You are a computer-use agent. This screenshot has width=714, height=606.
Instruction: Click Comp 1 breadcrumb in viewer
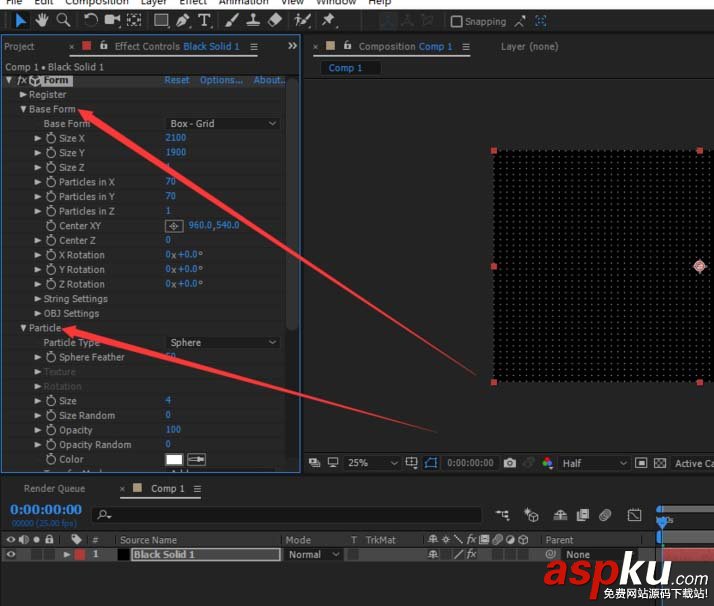(x=345, y=68)
